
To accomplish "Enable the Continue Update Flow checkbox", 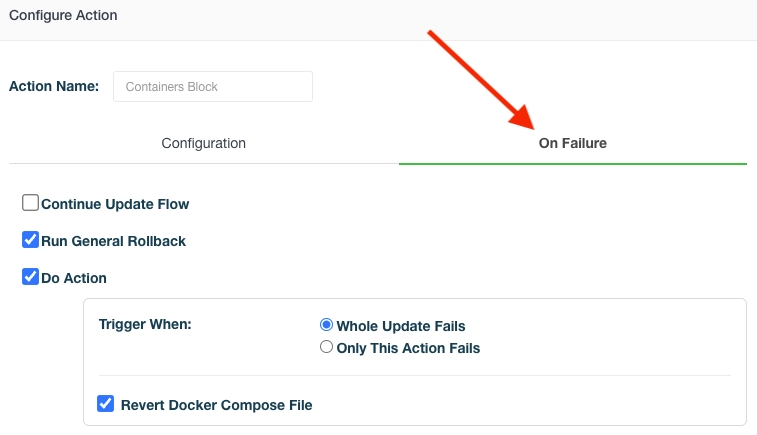I will coord(31,203).
